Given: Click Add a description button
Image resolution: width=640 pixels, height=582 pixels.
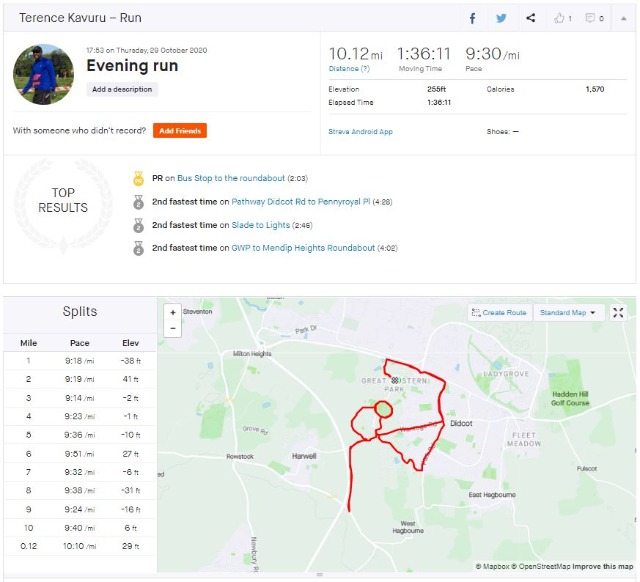Looking at the screenshot, I should pyautogui.click(x=122, y=90).
